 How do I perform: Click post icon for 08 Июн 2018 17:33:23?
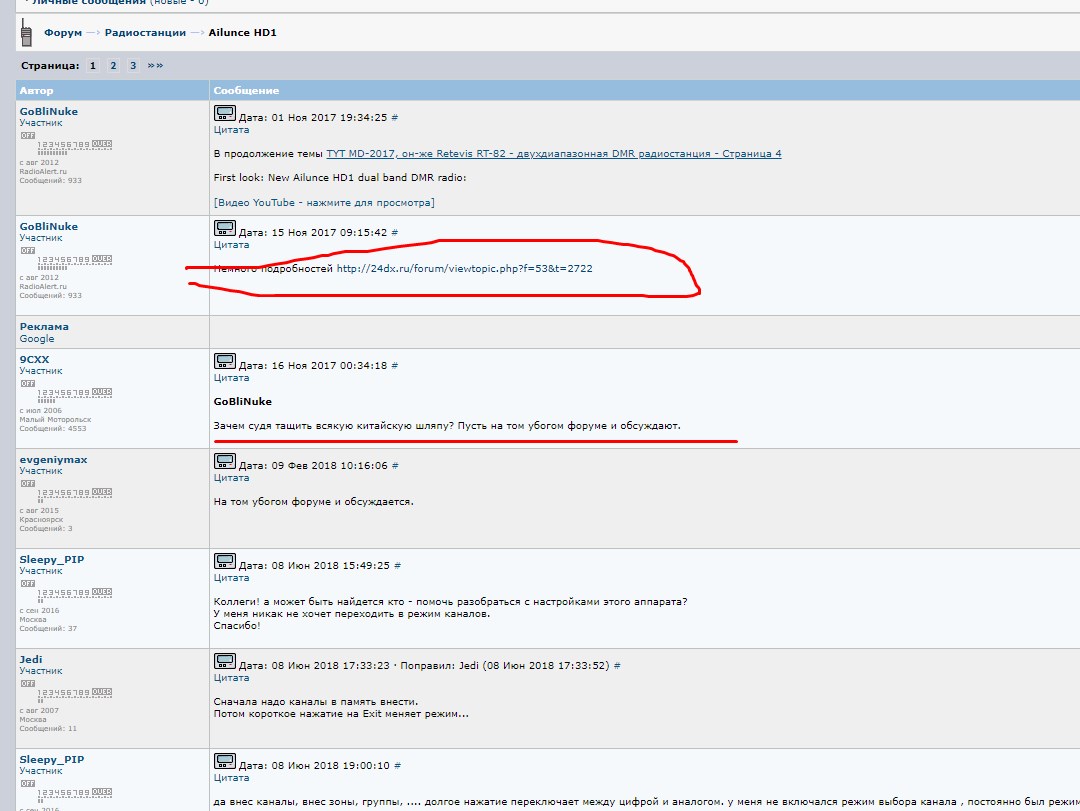click(225, 661)
